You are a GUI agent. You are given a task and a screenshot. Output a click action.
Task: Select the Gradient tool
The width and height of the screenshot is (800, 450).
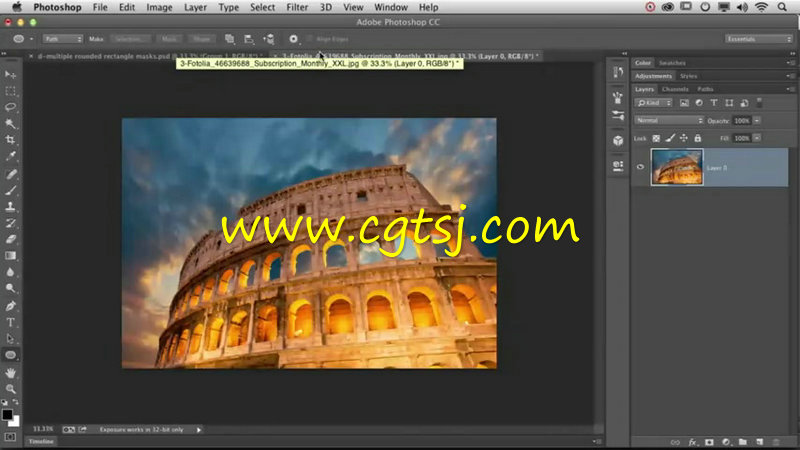click(x=10, y=256)
